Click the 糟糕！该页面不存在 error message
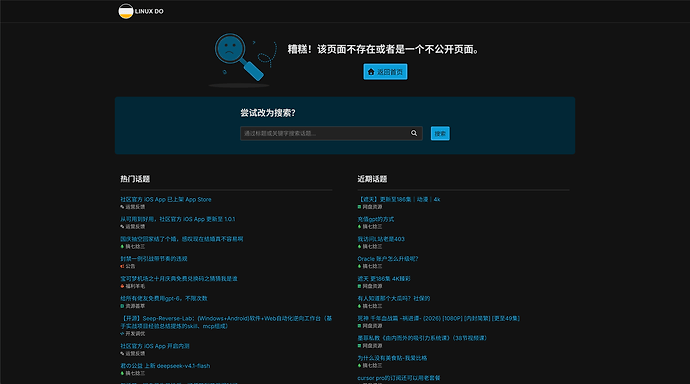The image size is (690, 384). 383,49
